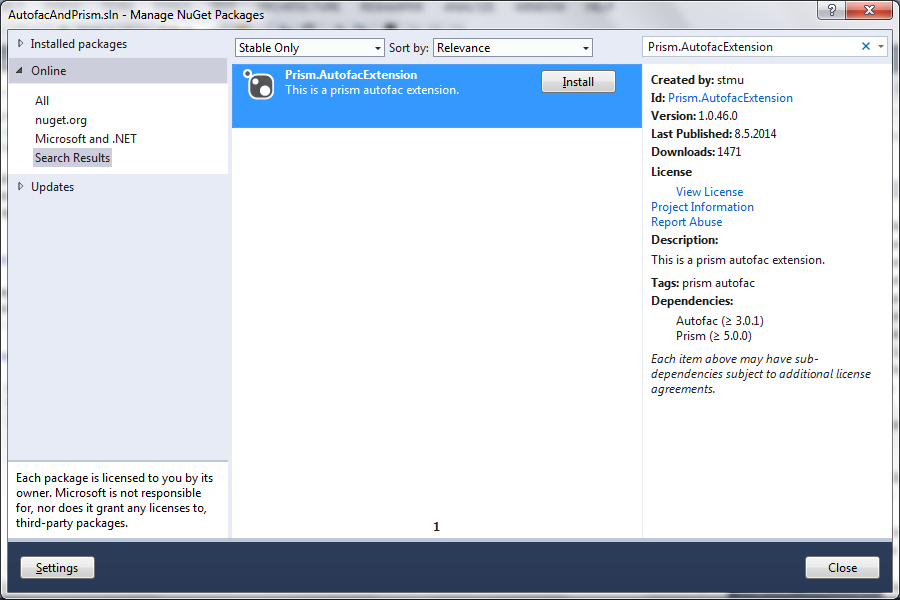
Task: Expand the Installed packages section
Action: [x=21, y=44]
